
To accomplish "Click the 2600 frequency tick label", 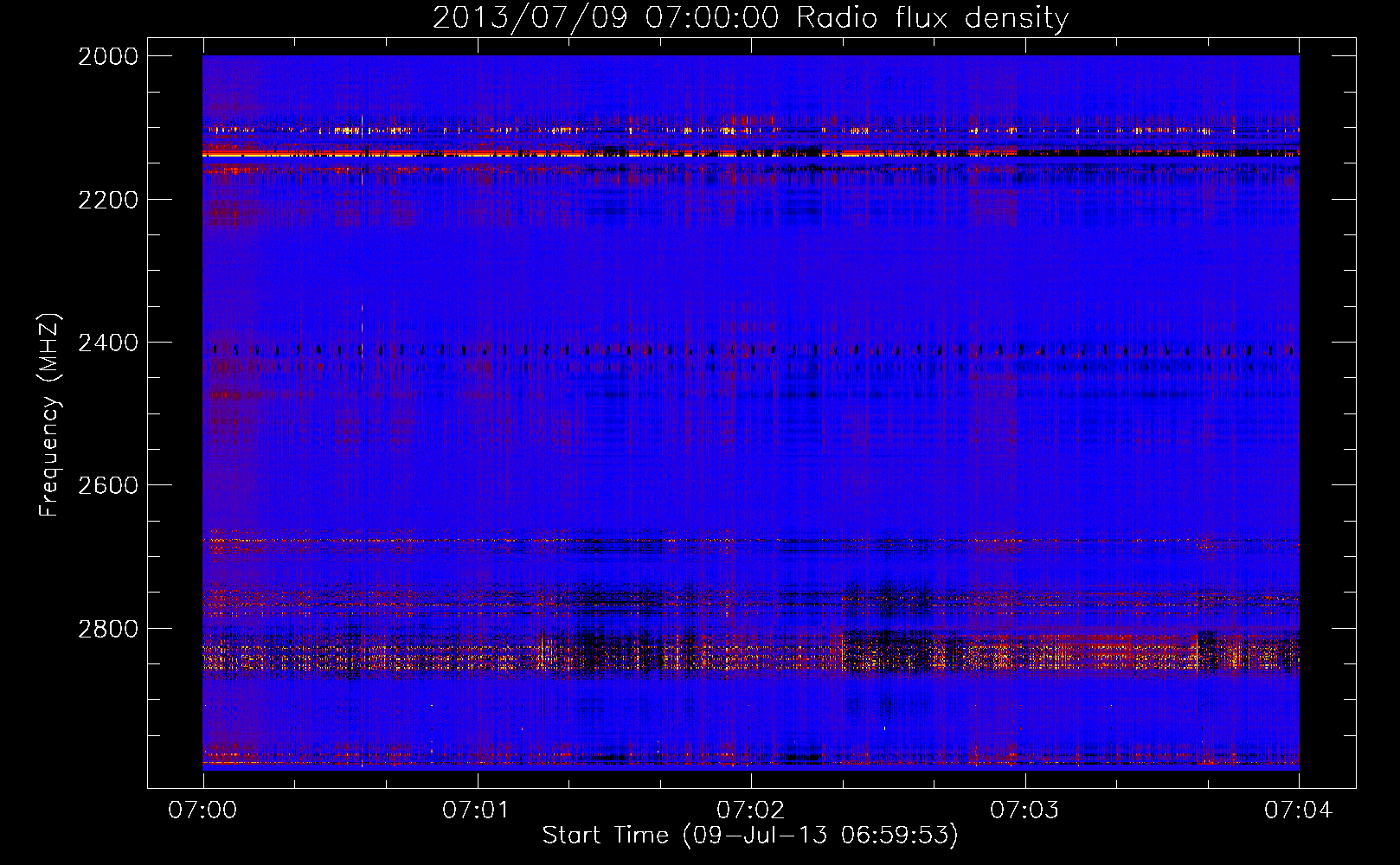I will tap(108, 485).
